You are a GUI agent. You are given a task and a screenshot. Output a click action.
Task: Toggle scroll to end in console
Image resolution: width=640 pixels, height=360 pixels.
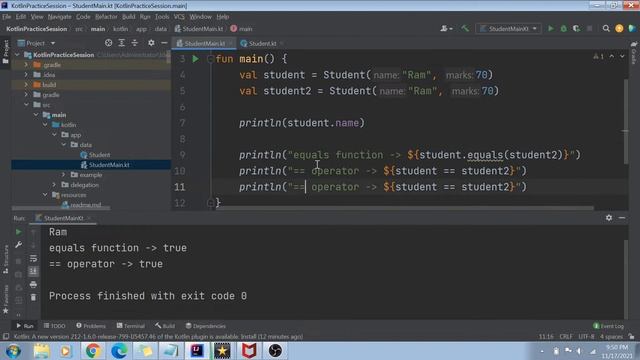click(x=33, y=271)
